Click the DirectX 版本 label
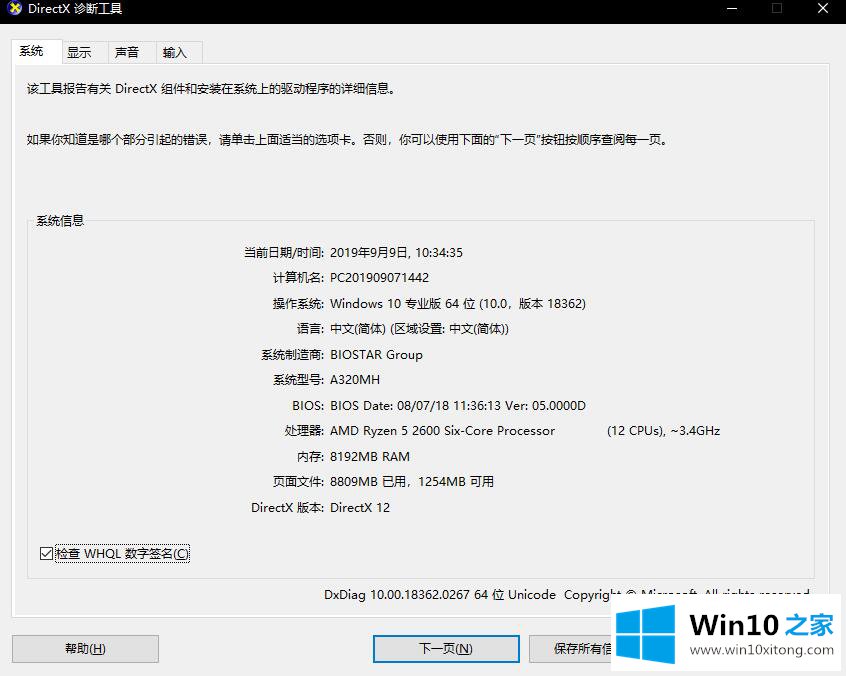The image size is (846, 676). [x=288, y=508]
